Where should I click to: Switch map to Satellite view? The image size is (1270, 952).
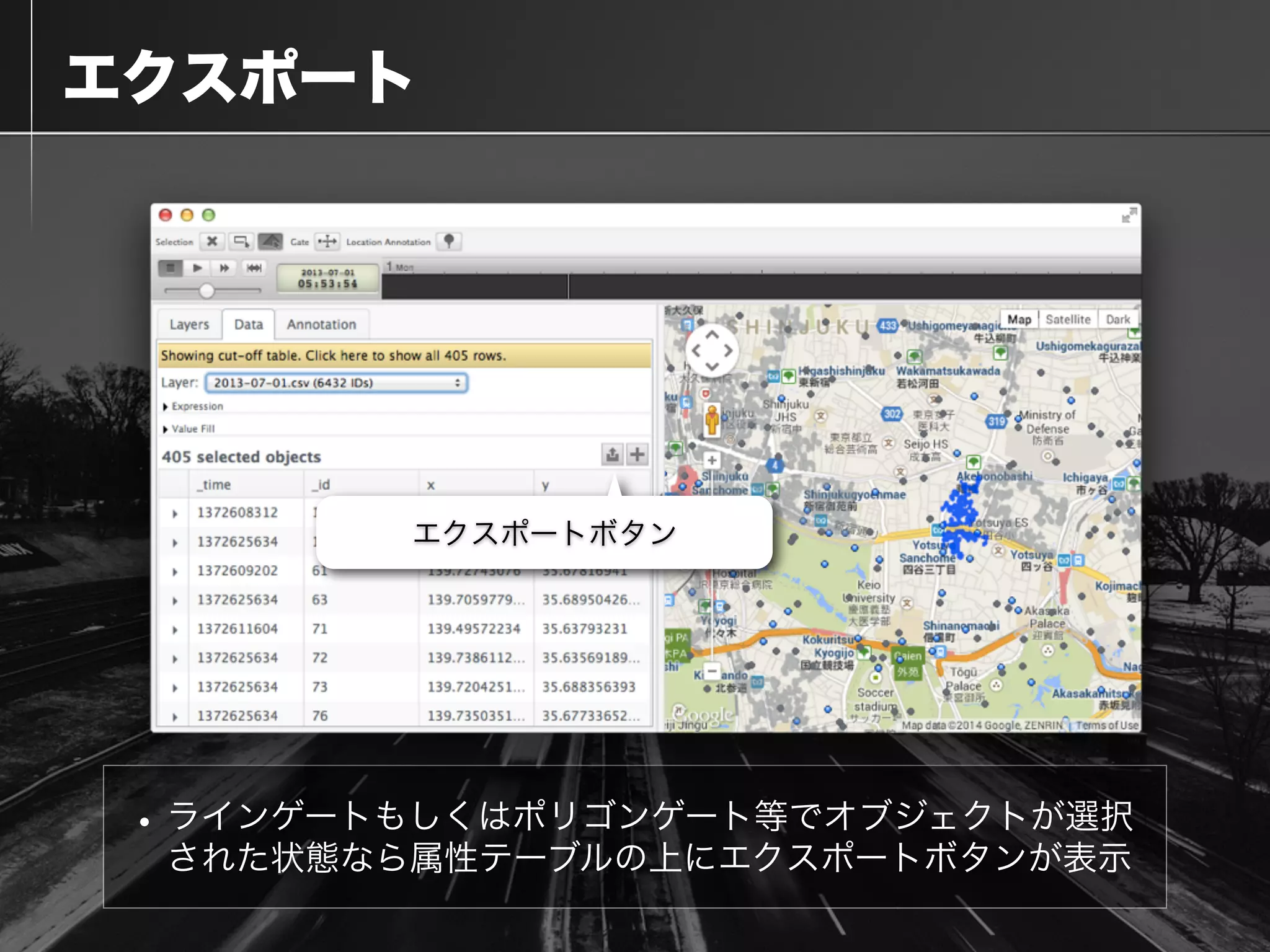pos(1067,319)
